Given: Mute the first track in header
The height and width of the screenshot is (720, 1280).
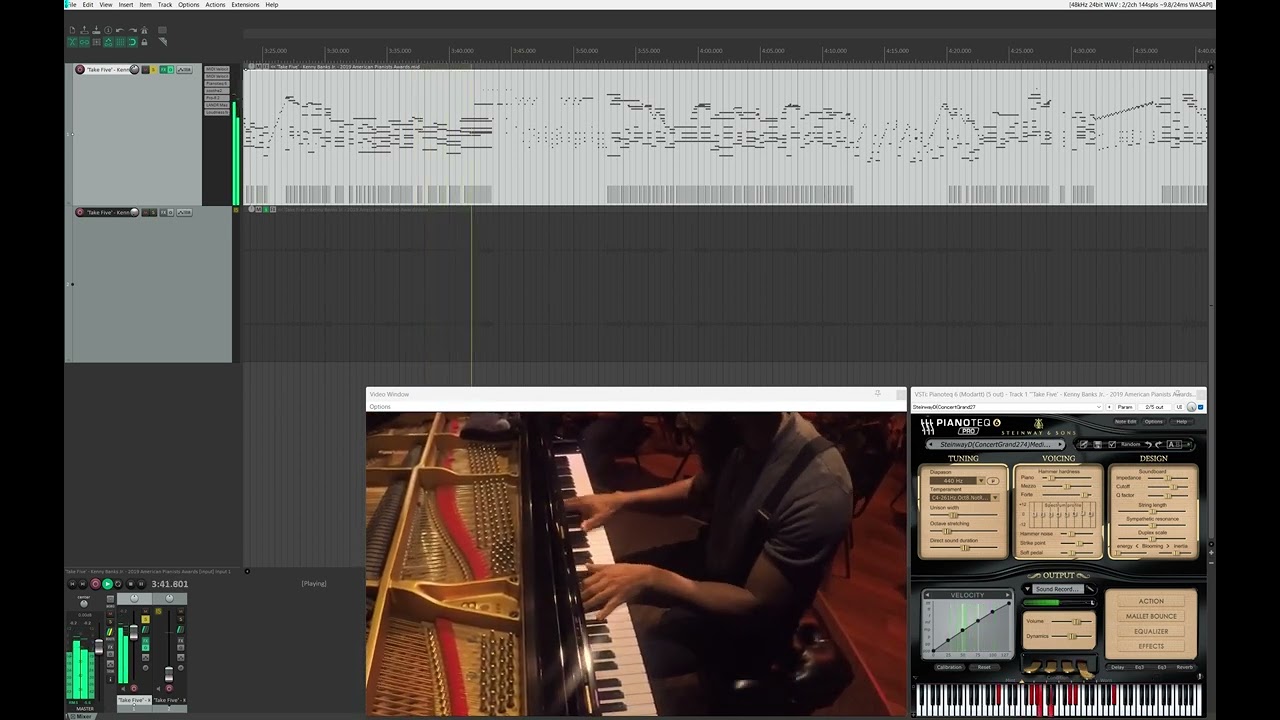Looking at the screenshot, I should [146, 70].
